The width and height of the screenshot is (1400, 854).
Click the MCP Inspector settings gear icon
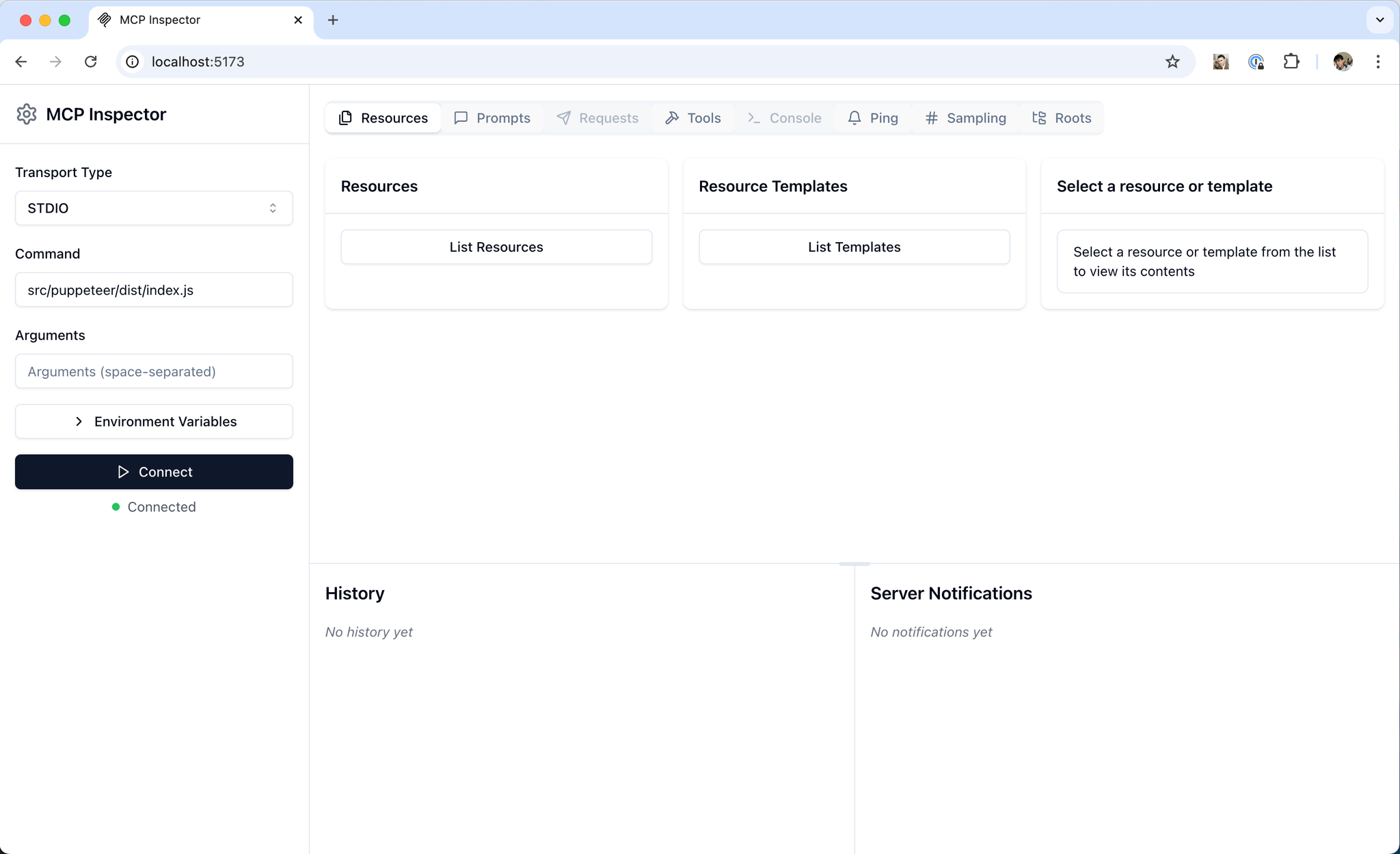[x=28, y=113]
